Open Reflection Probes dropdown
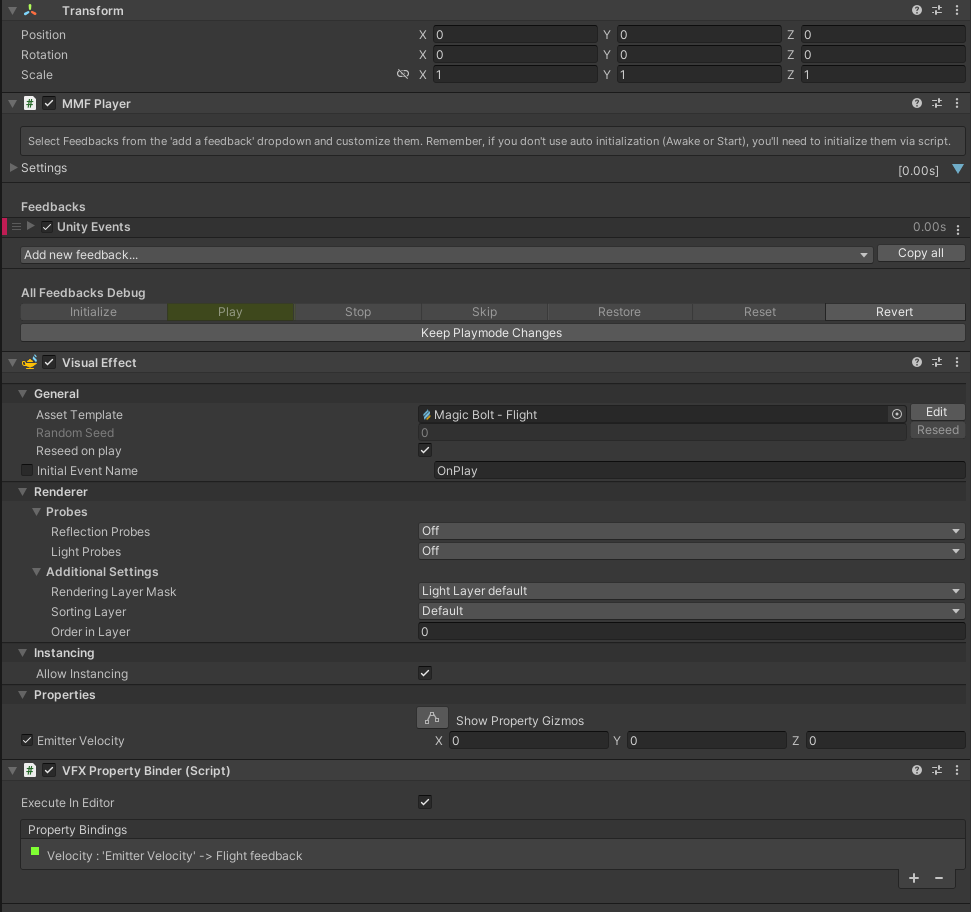 pyautogui.click(x=691, y=531)
